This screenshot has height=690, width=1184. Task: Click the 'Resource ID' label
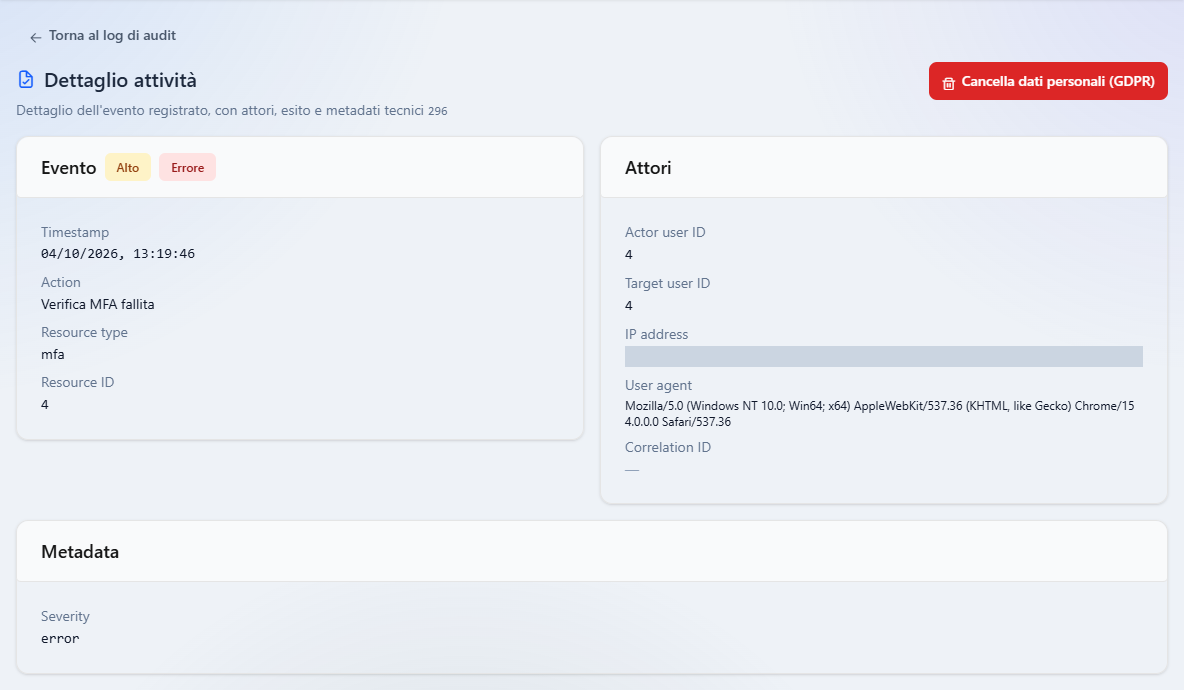[x=78, y=382]
